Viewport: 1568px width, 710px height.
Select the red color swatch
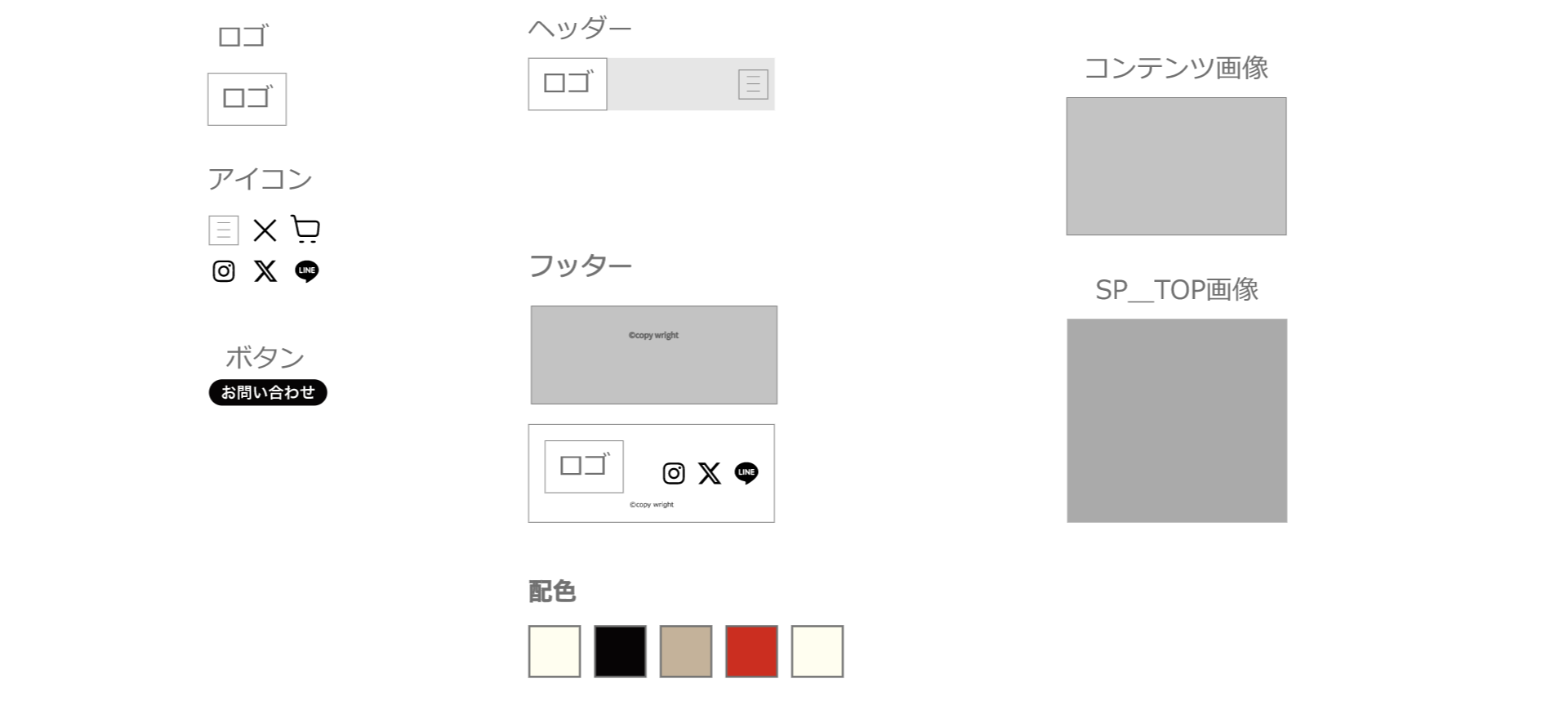click(x=751, y=651)
